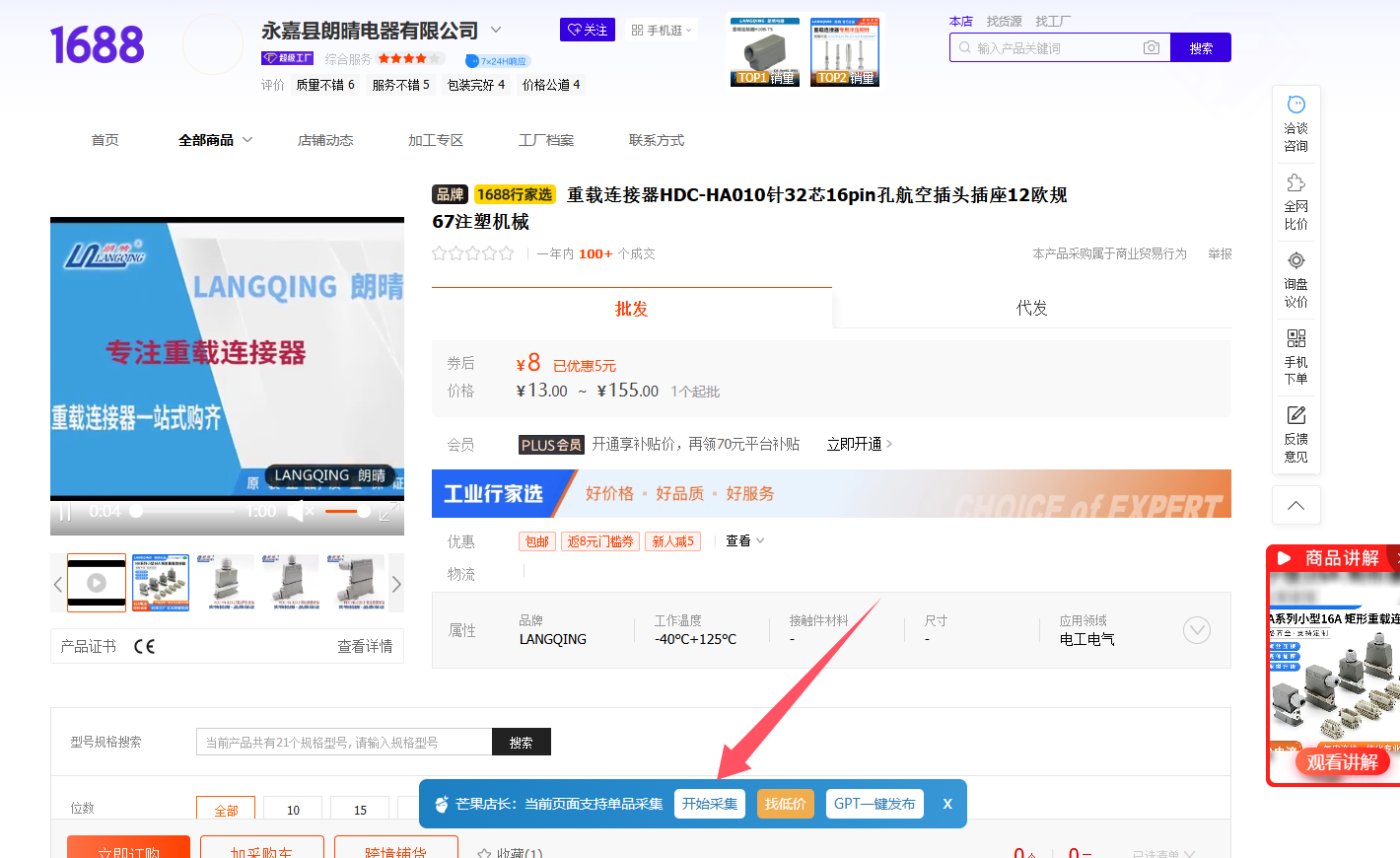This screenshot has height=858, width=1400.
Task: Click 询盘议价 inquiry icon in sidebar
Action: point(1295,260)
